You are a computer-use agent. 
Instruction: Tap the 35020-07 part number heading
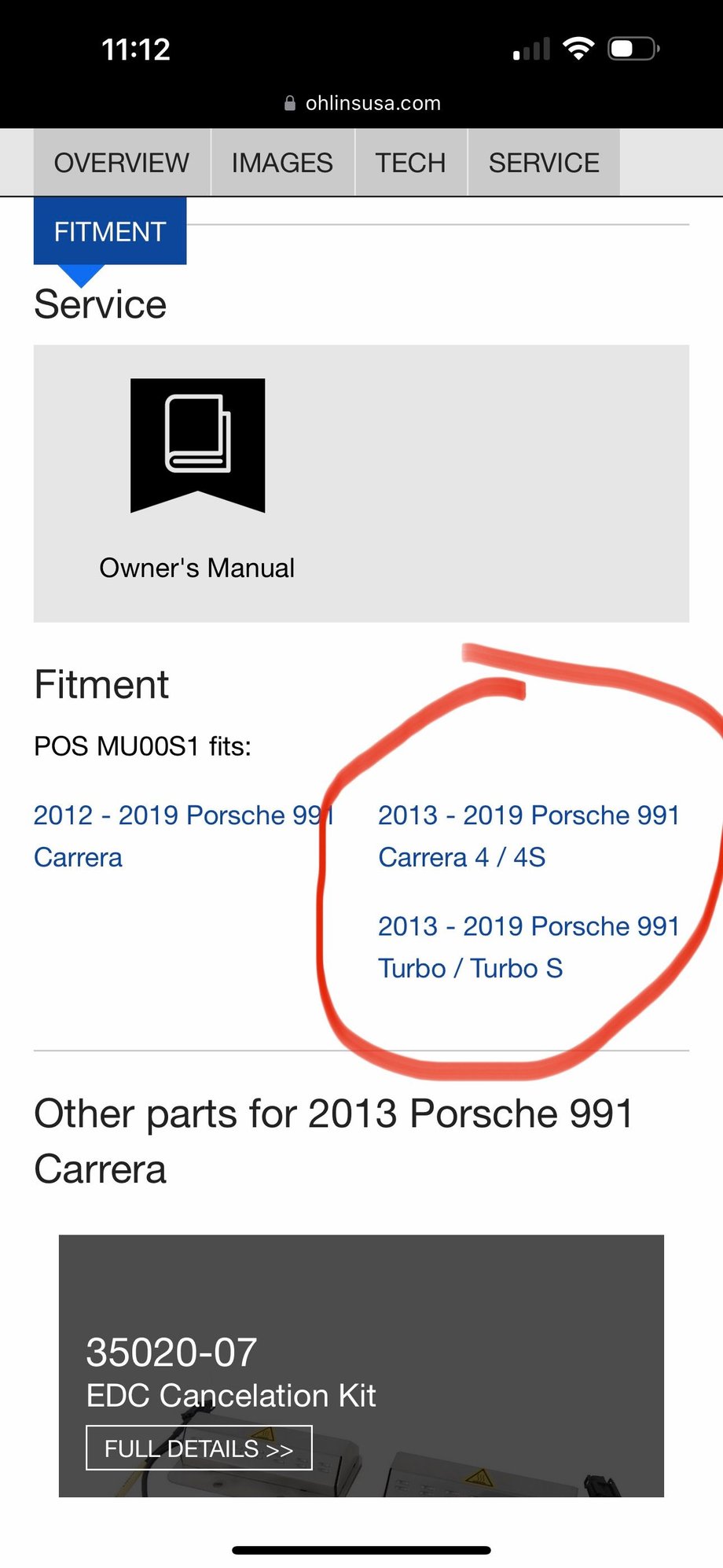pyautogui.click(x=171, y=1353)
